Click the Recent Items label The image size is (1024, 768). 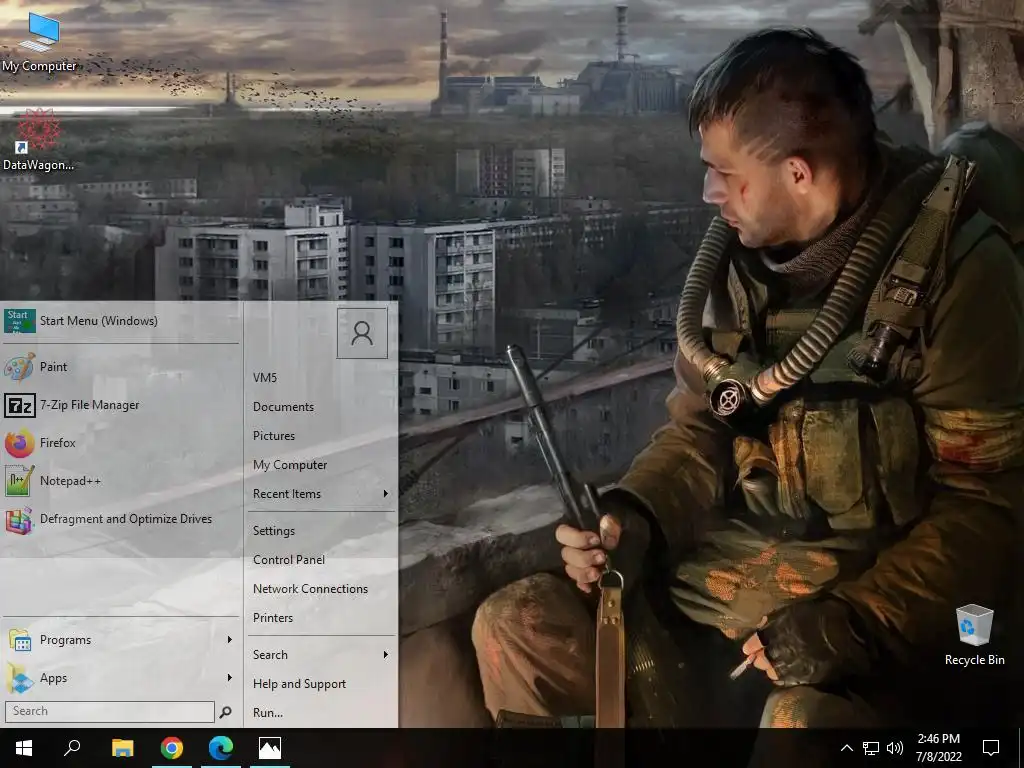pyautogui.click(x=287, y=494)
